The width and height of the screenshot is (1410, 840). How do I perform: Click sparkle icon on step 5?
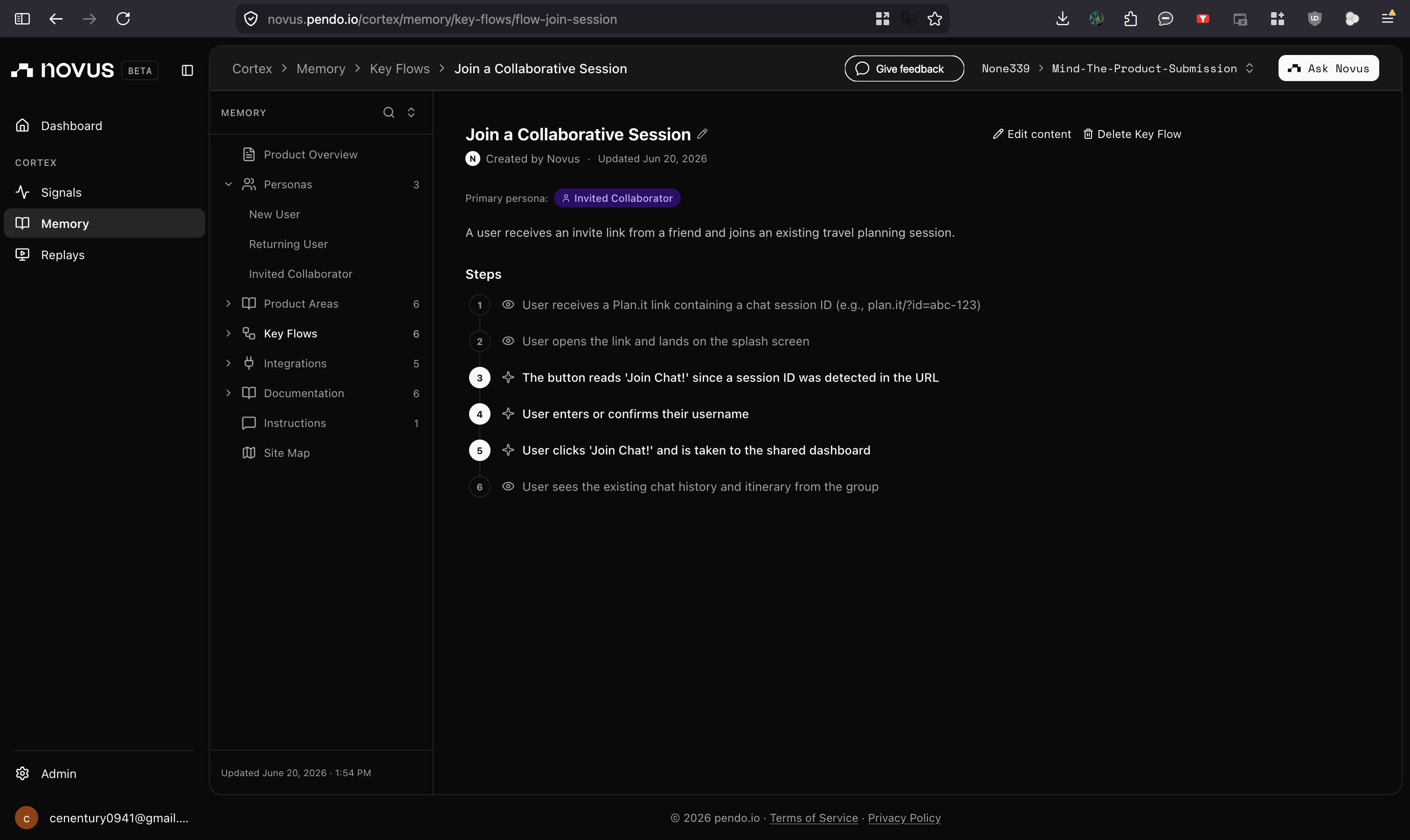(508, 450)
